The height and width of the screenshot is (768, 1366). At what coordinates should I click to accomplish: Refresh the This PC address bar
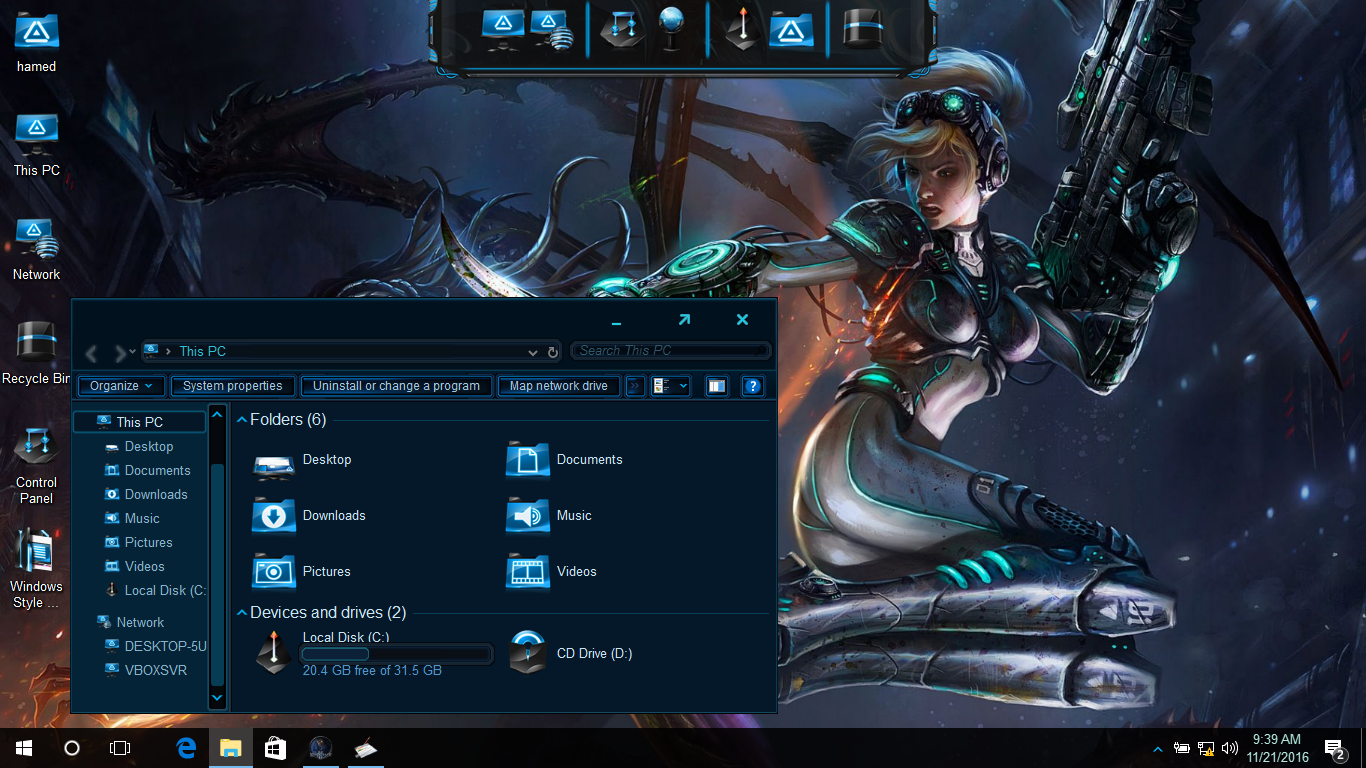tap(553, 352)
